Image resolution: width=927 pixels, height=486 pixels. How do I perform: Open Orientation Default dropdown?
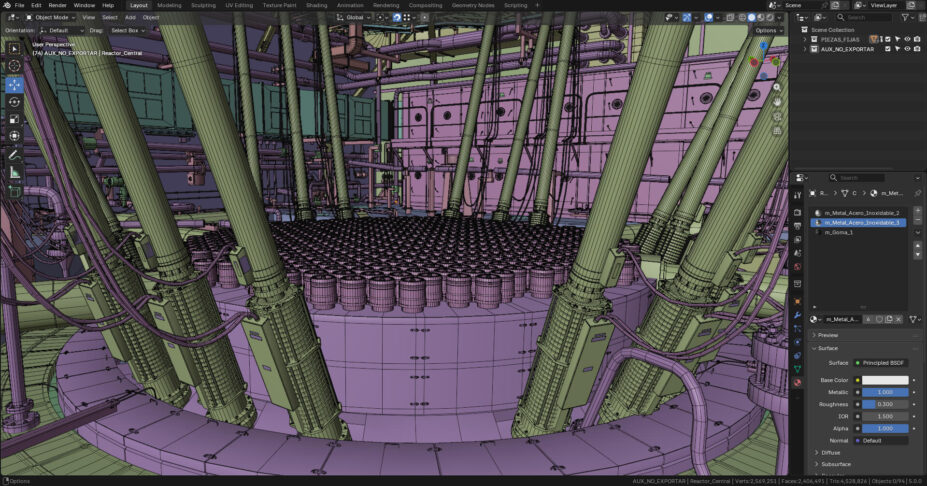pyautogui.click(x=62, y=30)
